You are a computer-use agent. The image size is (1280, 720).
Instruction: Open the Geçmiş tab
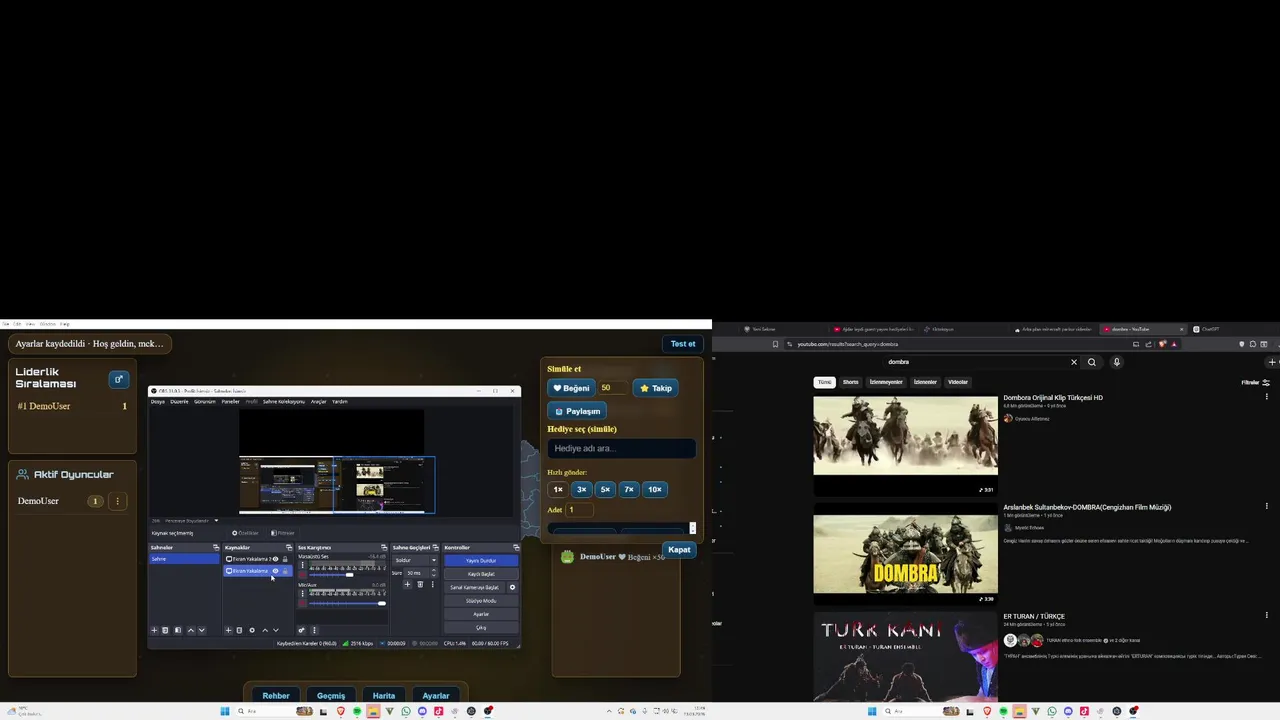click(331, 696)
